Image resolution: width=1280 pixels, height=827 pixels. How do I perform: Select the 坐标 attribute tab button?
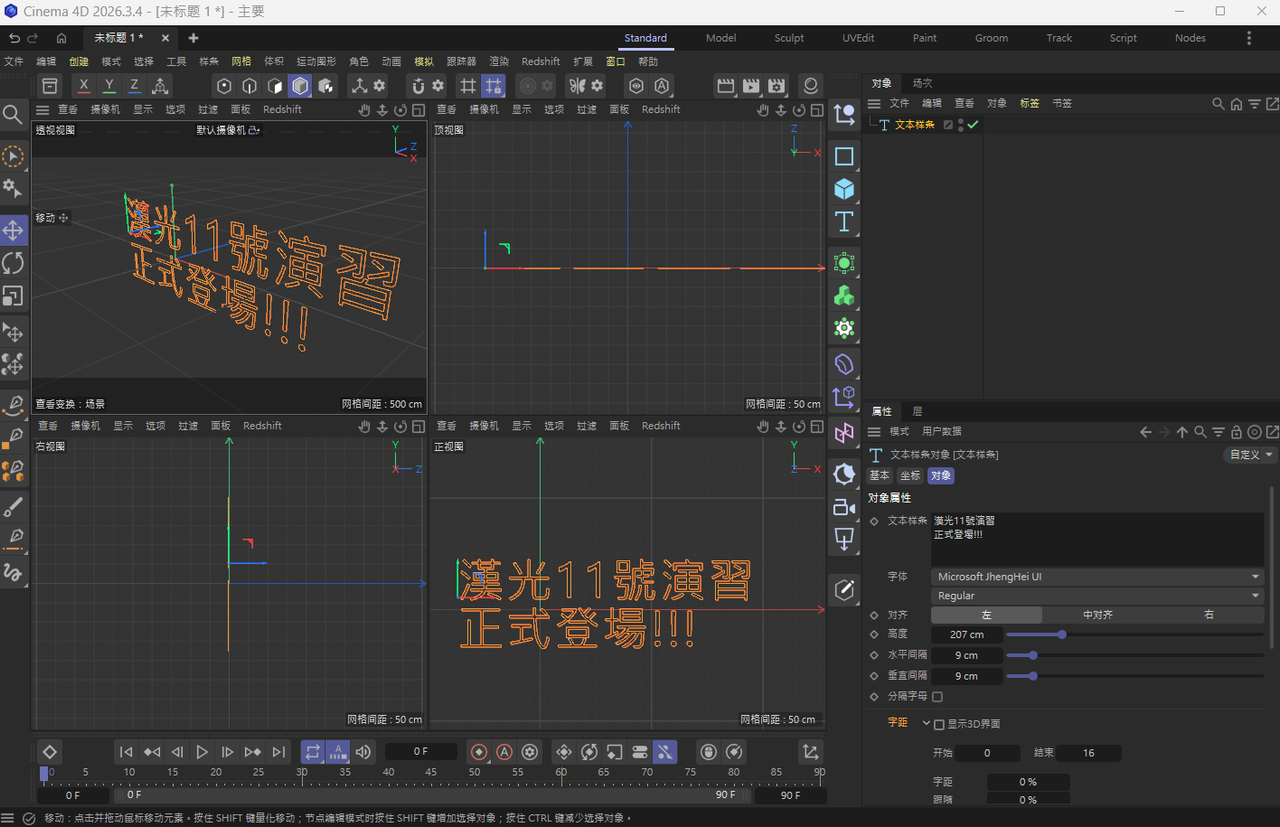[910, 476]
